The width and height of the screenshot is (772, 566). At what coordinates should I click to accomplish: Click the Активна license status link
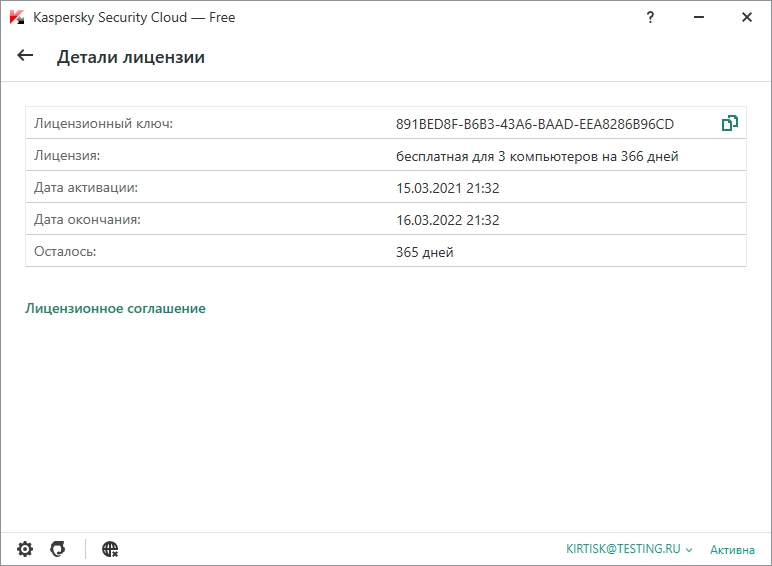click(x=732, y=550)
